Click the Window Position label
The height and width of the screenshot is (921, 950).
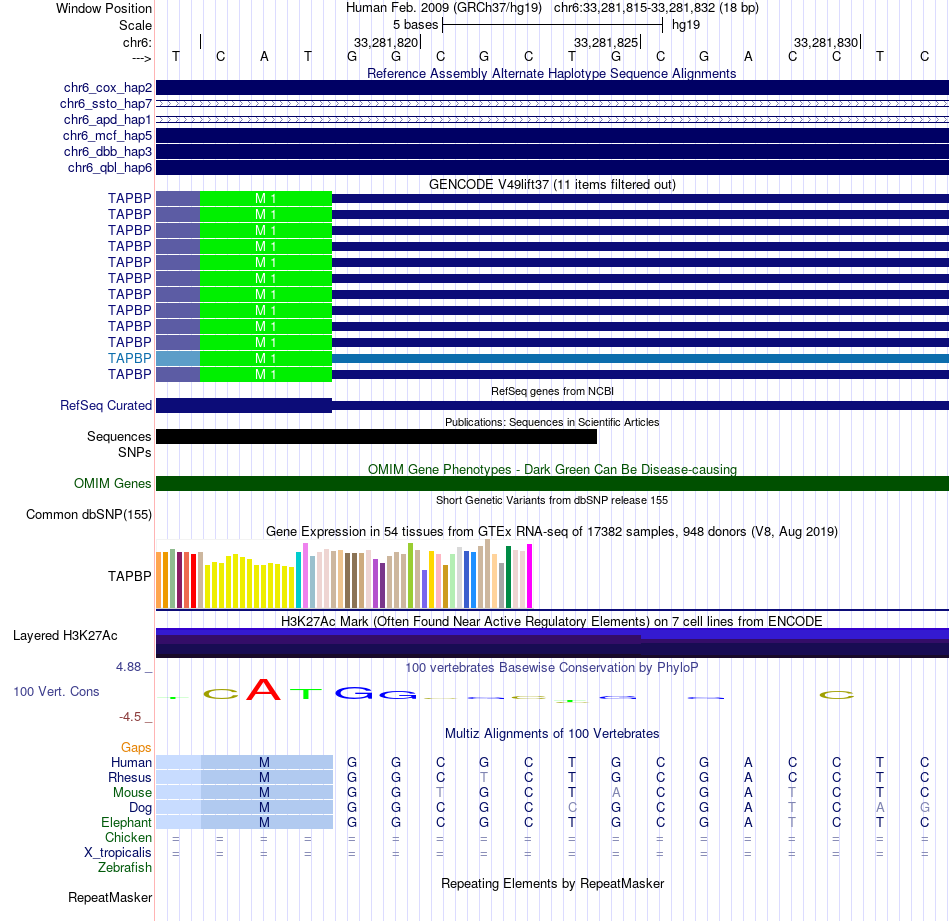pos(104,8)
